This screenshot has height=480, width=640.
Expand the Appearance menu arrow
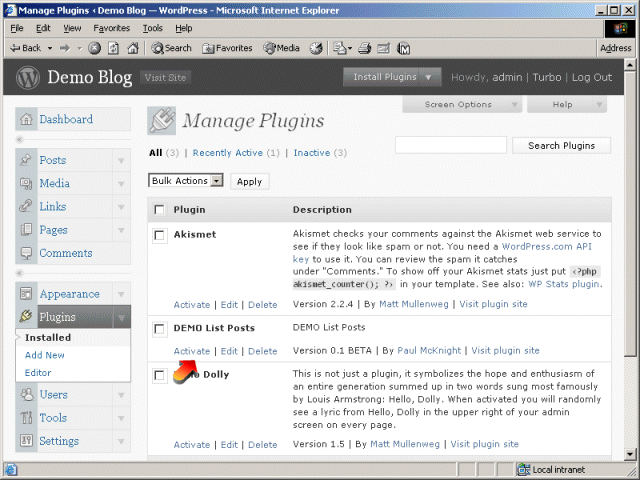(x=121, y=294)
